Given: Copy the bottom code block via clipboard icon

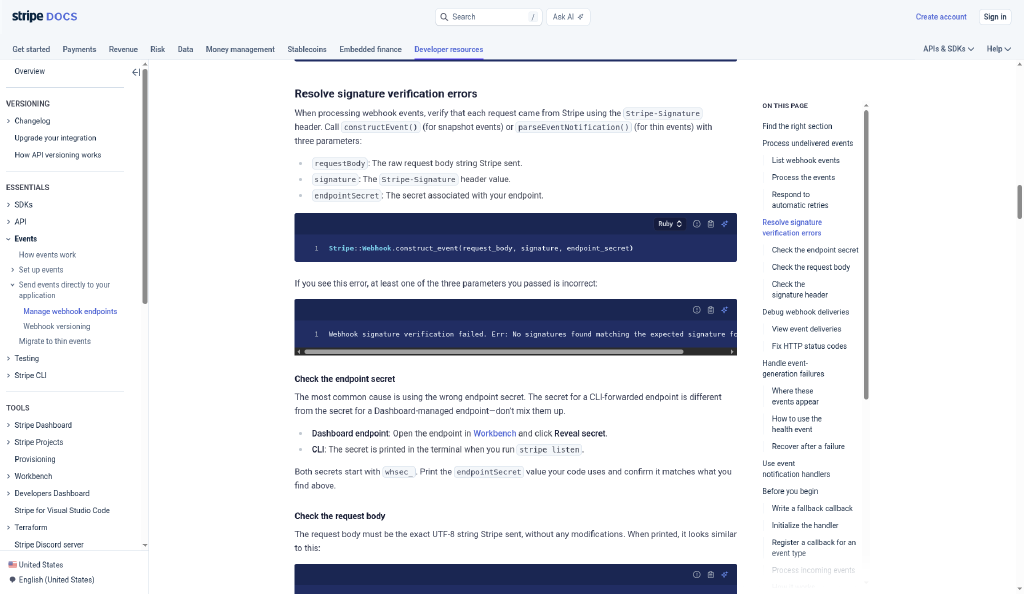Looking at the screenshot, I should coord(711,574).
